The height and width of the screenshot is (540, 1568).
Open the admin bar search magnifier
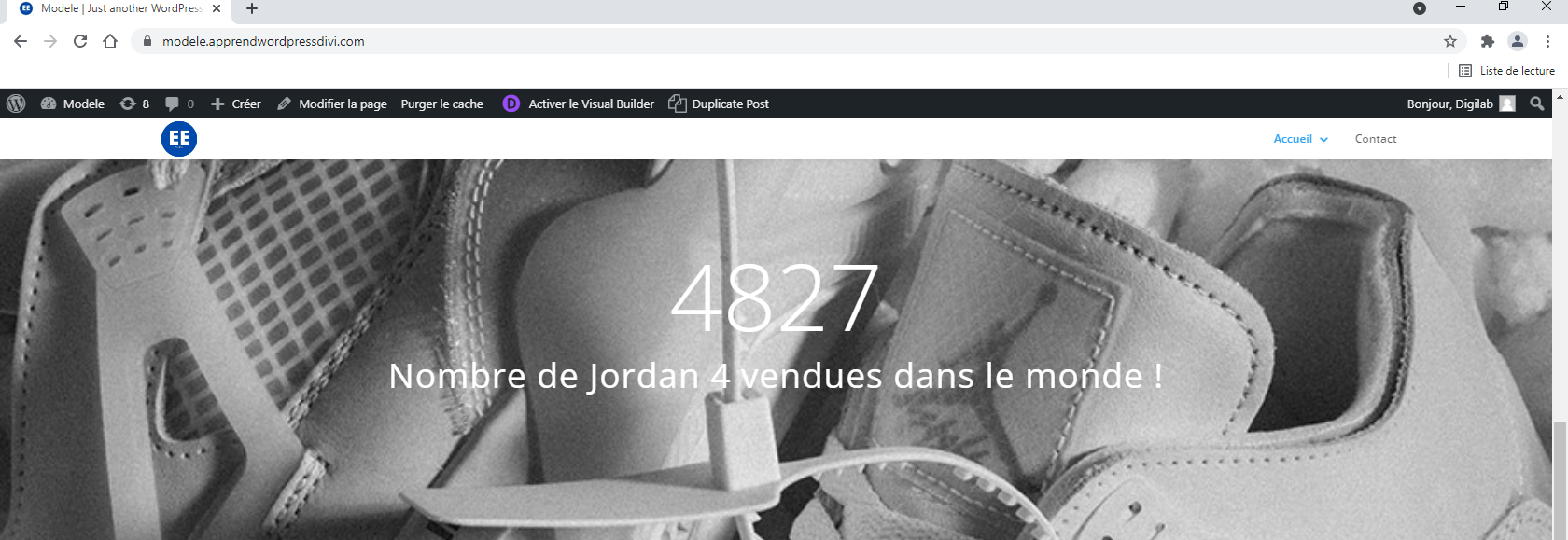[x=1536, y=104]
